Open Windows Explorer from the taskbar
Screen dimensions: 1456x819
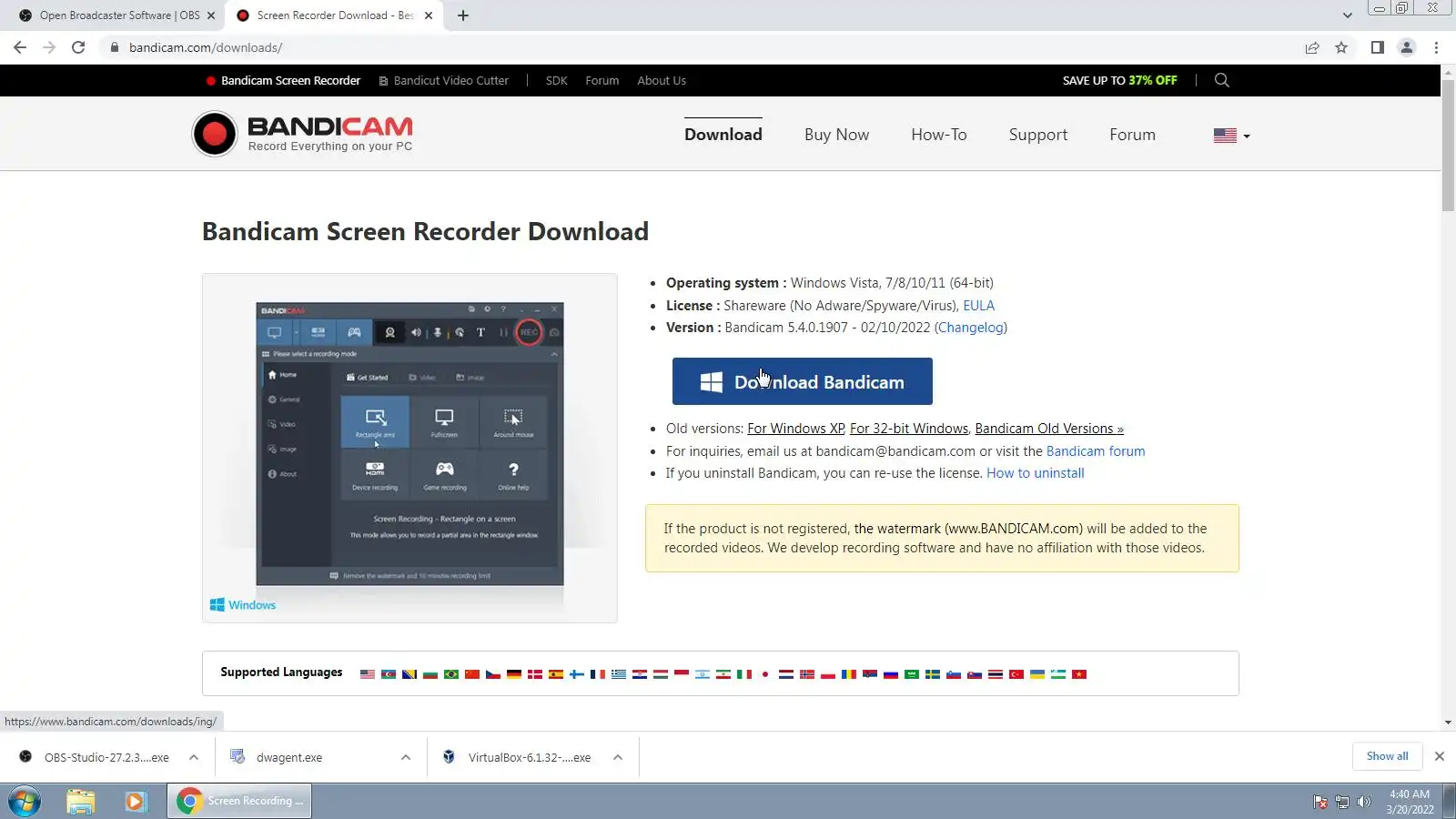pos(81,802)
